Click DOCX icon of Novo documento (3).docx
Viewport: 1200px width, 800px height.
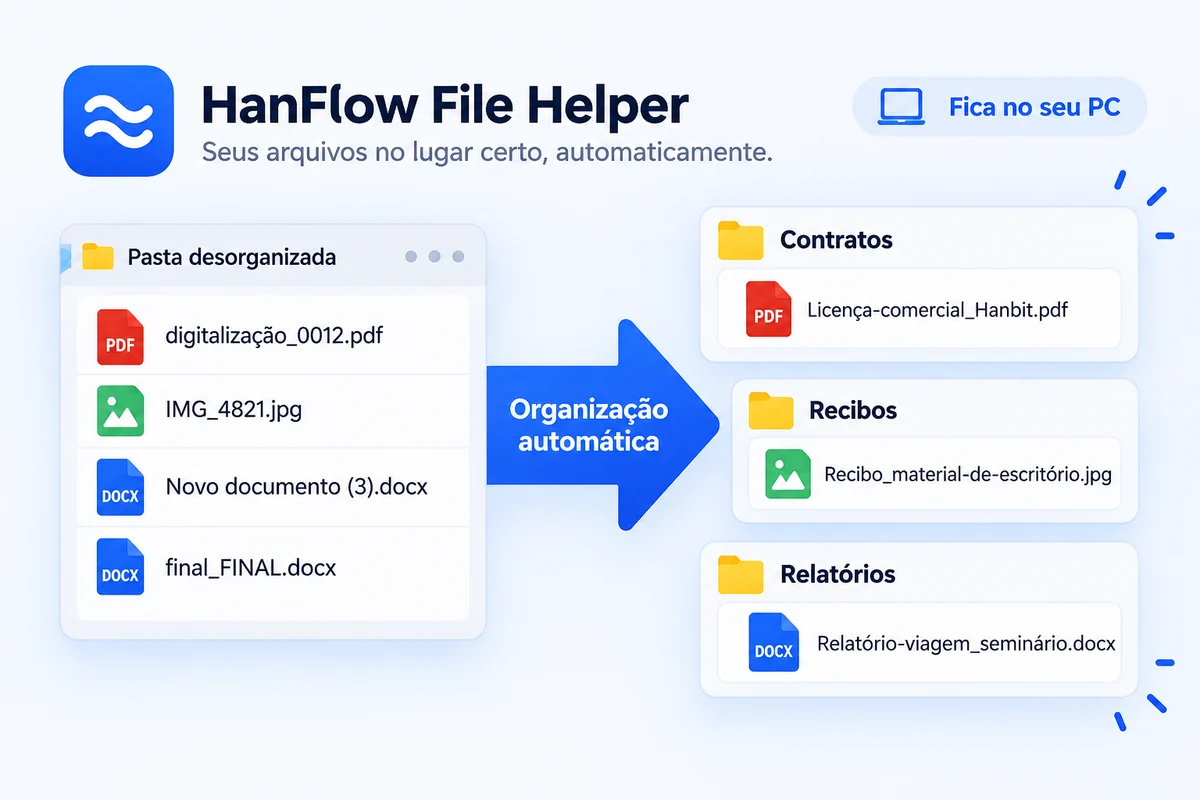pos(121,487)
